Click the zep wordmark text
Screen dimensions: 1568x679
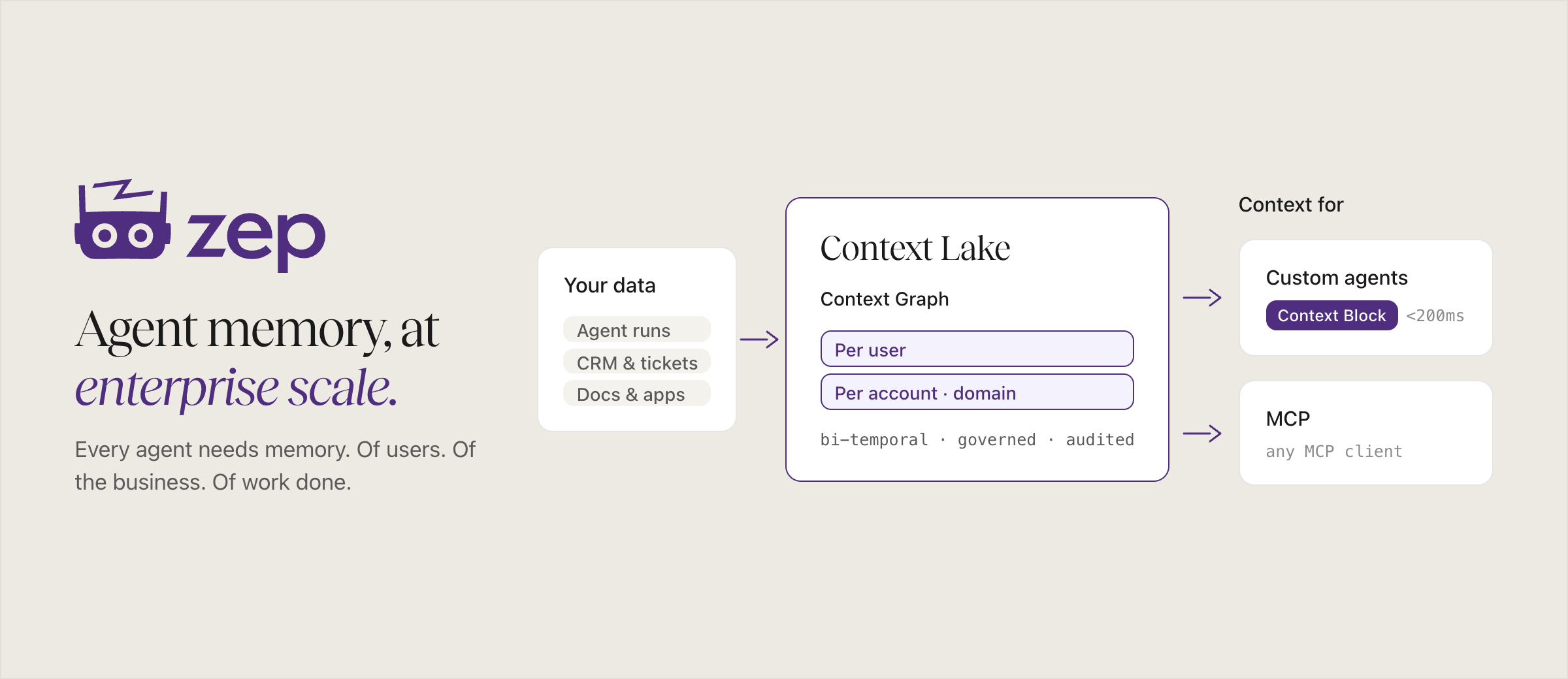pyautogui.click(x=256, y=240)
